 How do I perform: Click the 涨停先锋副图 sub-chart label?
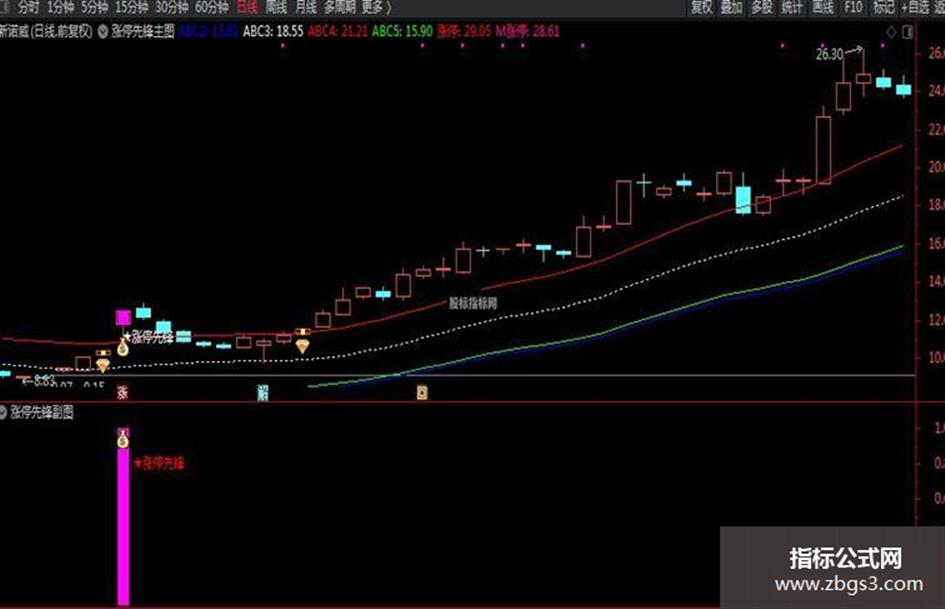coord(42,412)
